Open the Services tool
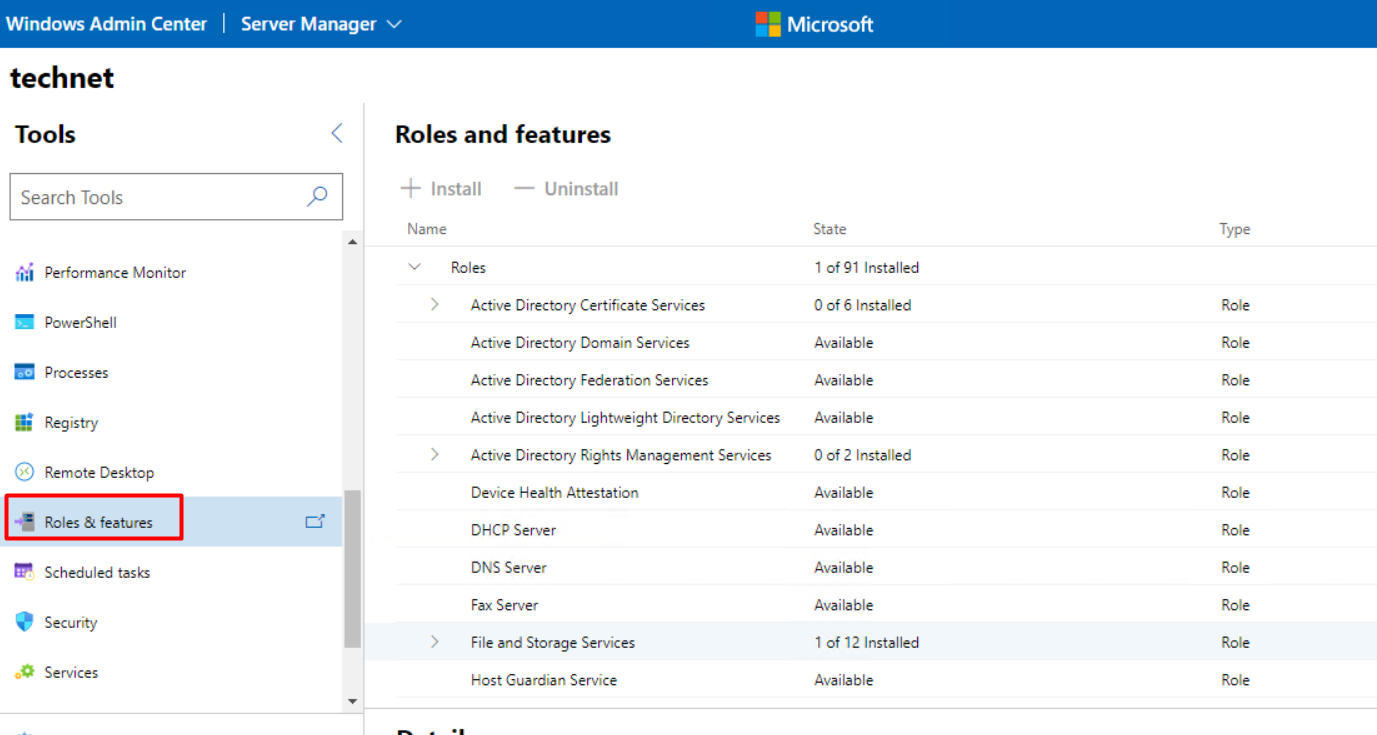1377x735 pixels. coord(74,671)
